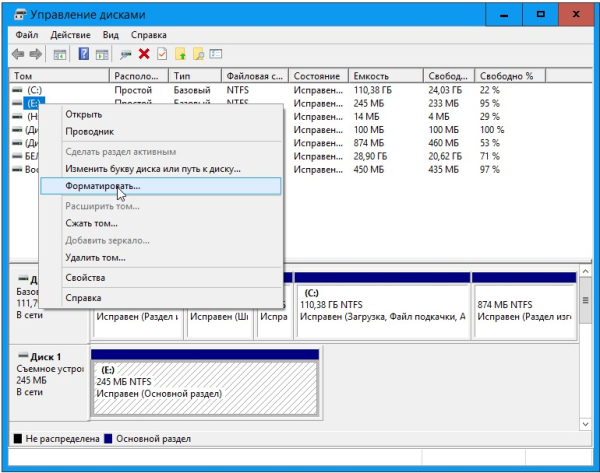Image resolution: width=600 pixels, height=473 pixels.
Task: Click the list view settings toolbar icon
Action: [x=216, y=54]
